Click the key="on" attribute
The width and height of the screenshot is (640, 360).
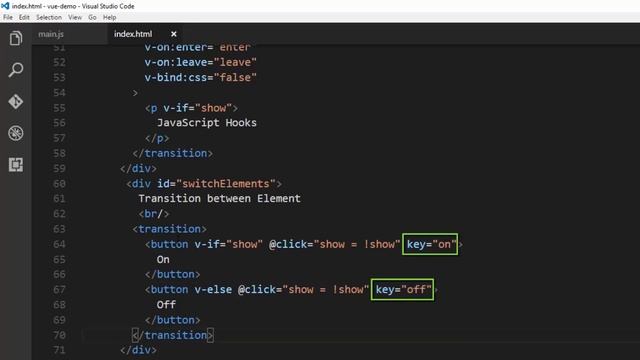[431, 244]
